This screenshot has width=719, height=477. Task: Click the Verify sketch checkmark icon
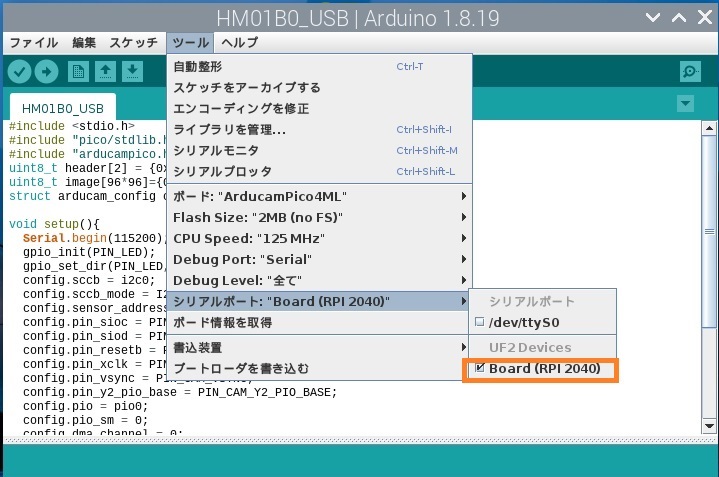(x=19, y=71)
